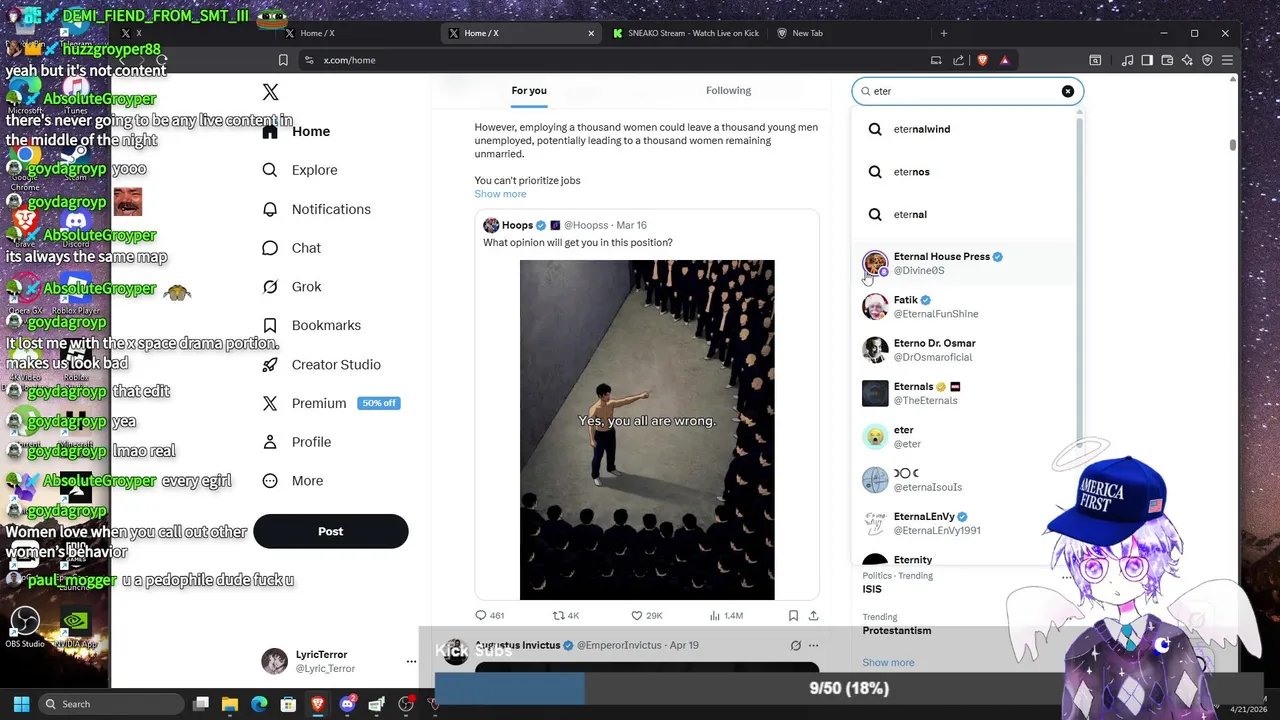Open Chat in the sidebar

point(292,248)
